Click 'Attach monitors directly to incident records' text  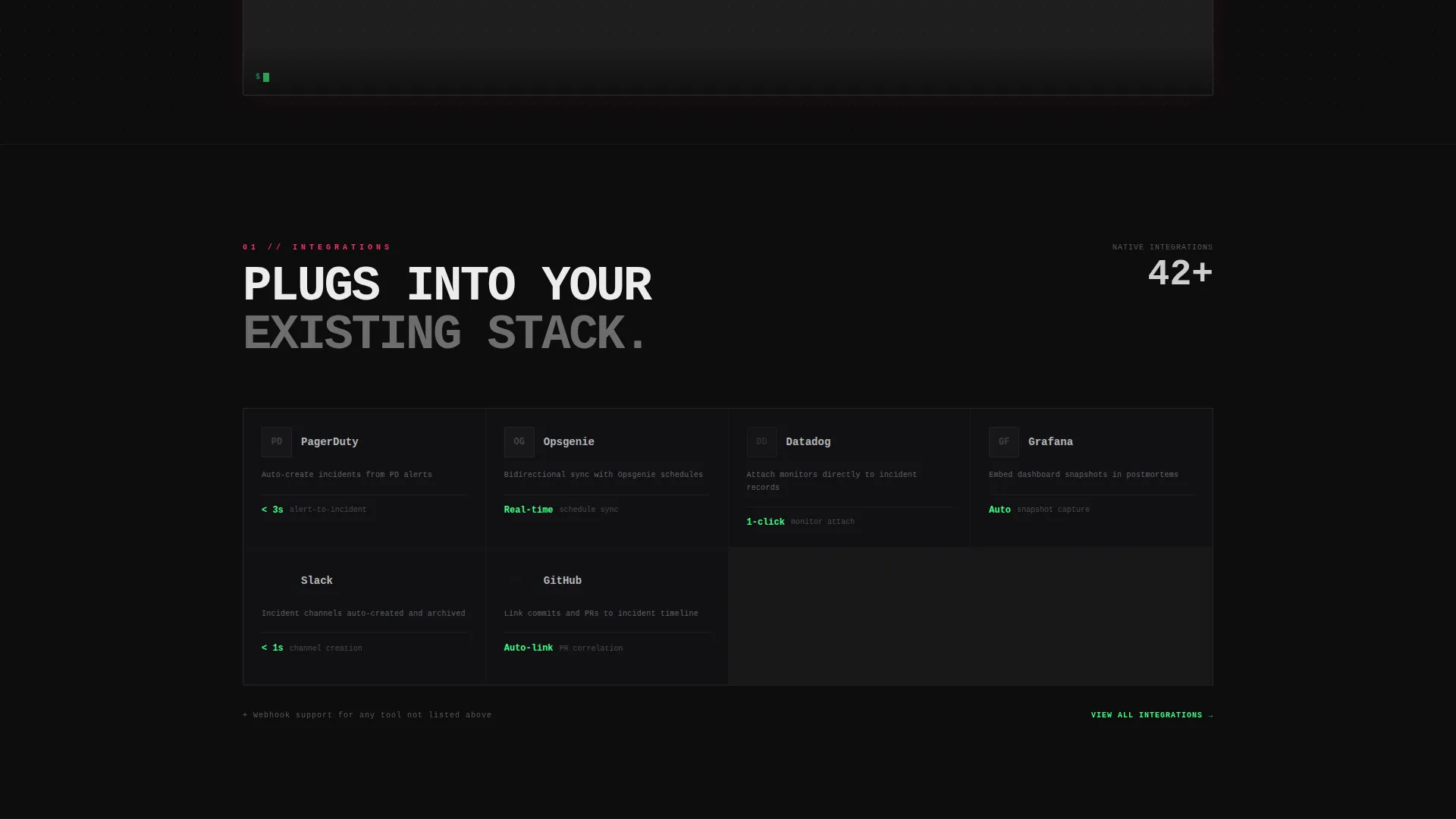(832, 481)
